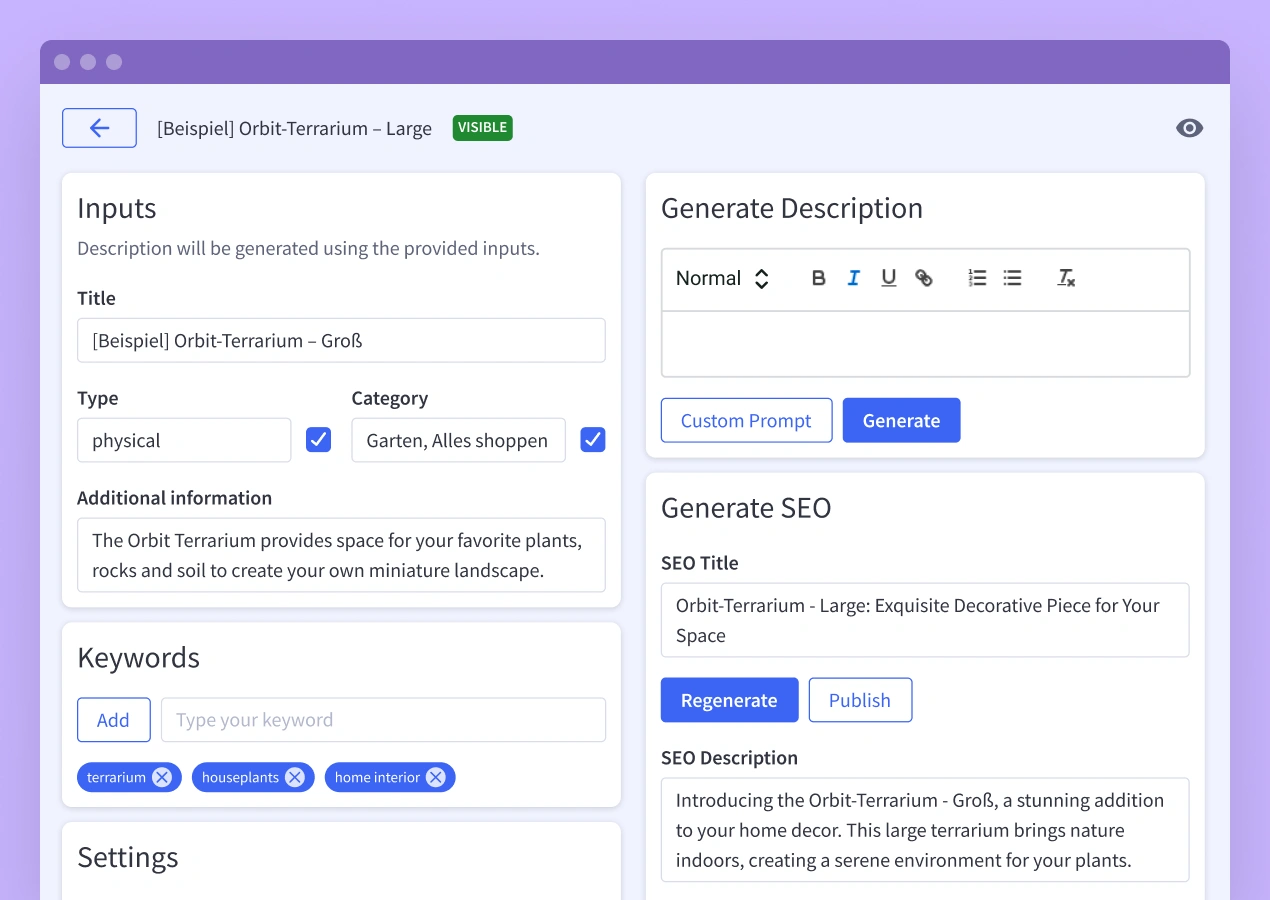The width and height of the screenshot is (1270, 900).
Task: Go back using the arrow button
Action: tap(99, 127)
